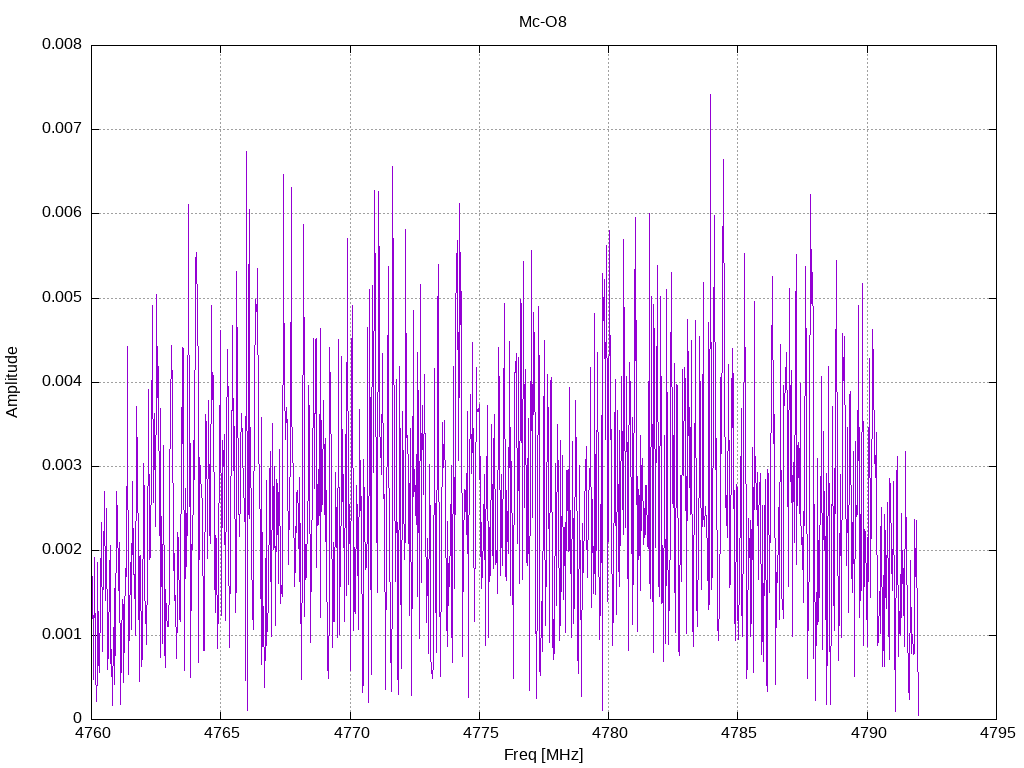
Task: Select the 4780 x-axis tick label
Action: click(x=609, y=733)
